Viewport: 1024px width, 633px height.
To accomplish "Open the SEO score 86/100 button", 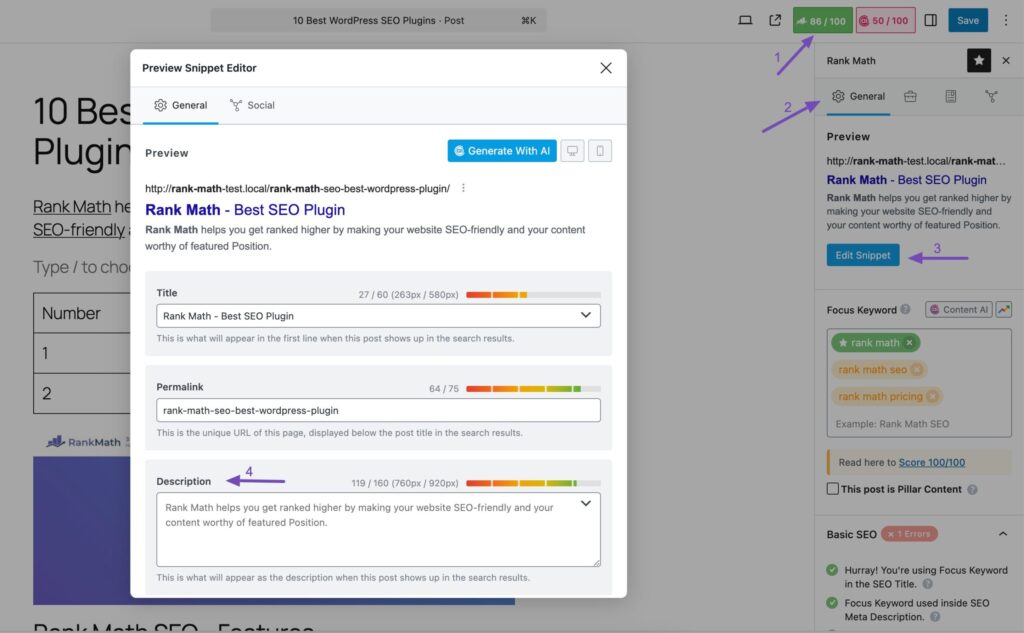I will pyautogui.click(x=822, y=20).
